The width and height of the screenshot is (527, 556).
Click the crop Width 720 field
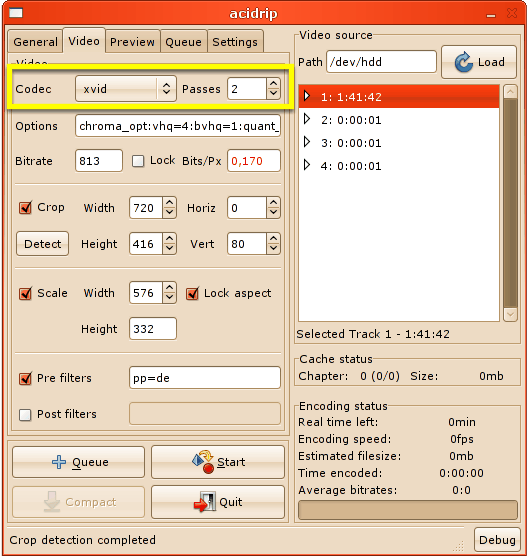[x=146, y=208]
